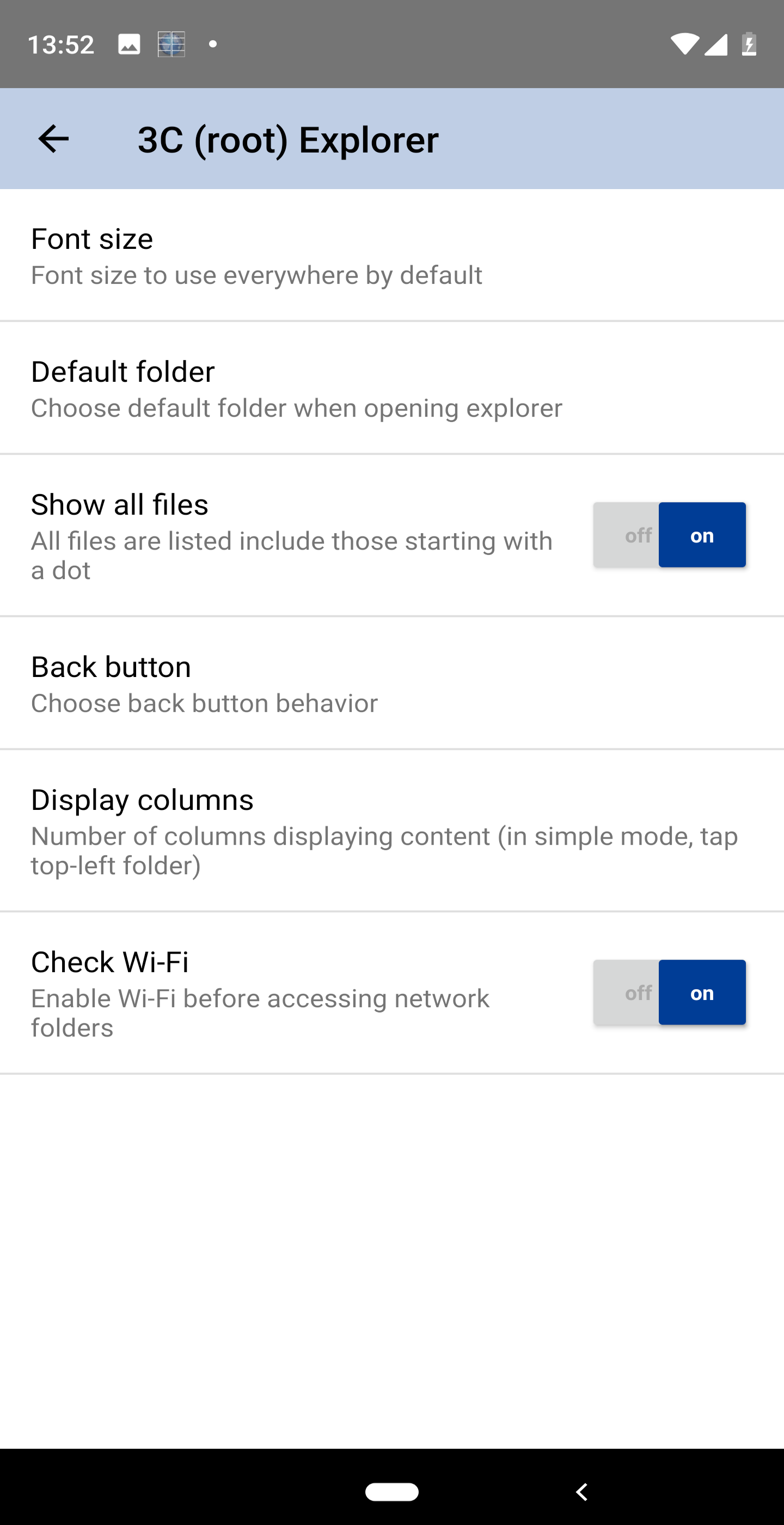The width and height of the screenshot is (784, 1525).
Task: Open the Font size options
Action: point(391,256)
